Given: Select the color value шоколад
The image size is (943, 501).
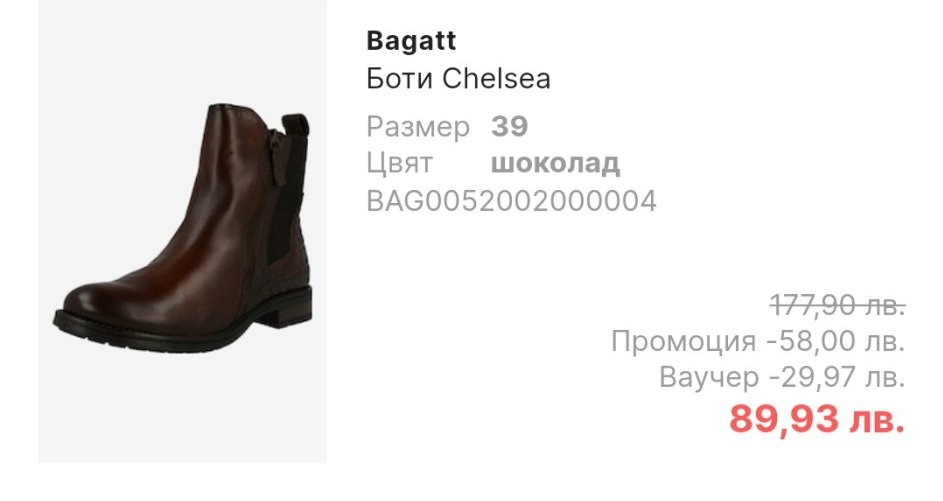Looking at the screenshot, I should click(x=555, y=163).
